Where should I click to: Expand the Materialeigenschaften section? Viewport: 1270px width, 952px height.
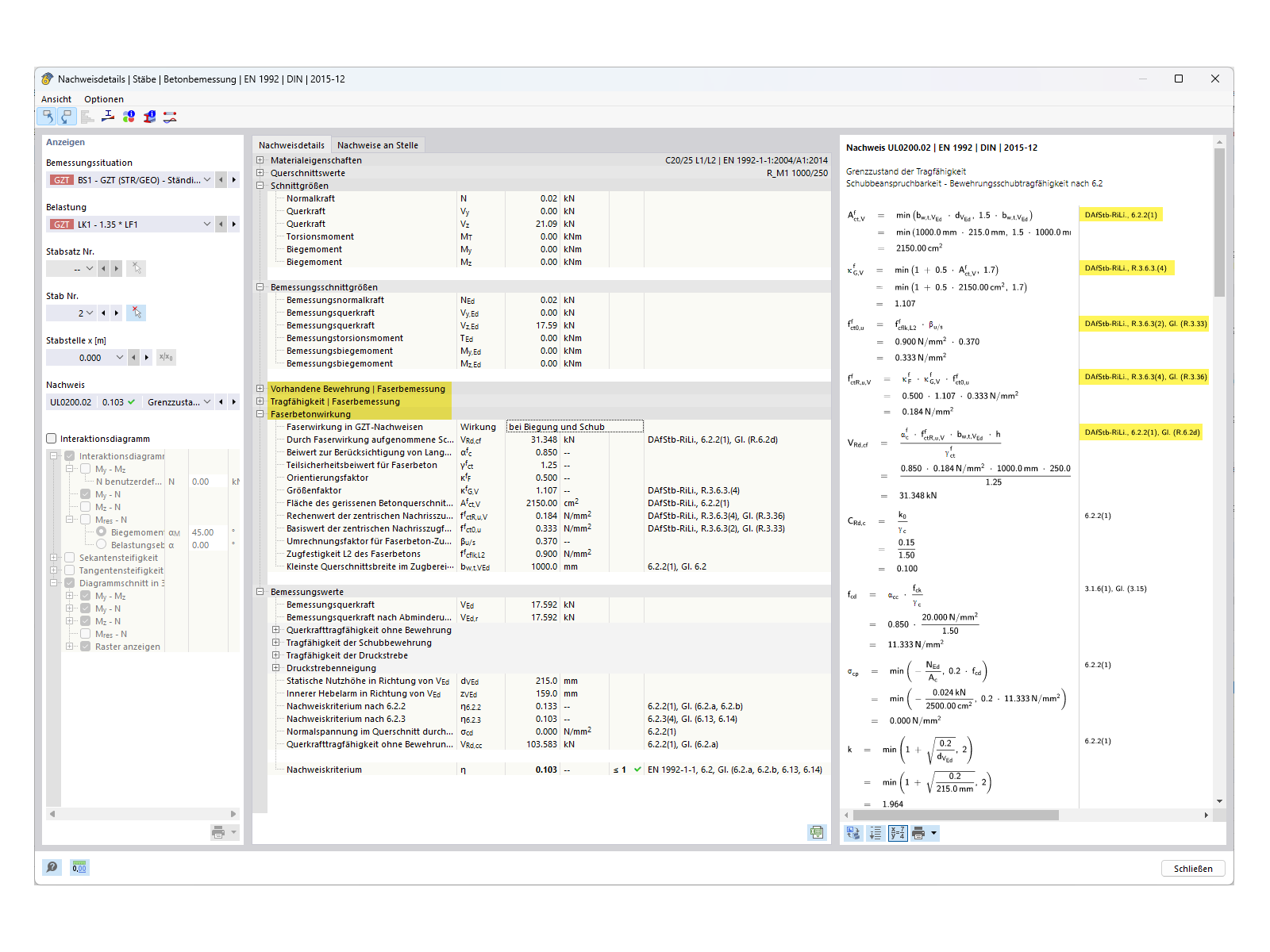pyautogui.click(x=260, y=159)
